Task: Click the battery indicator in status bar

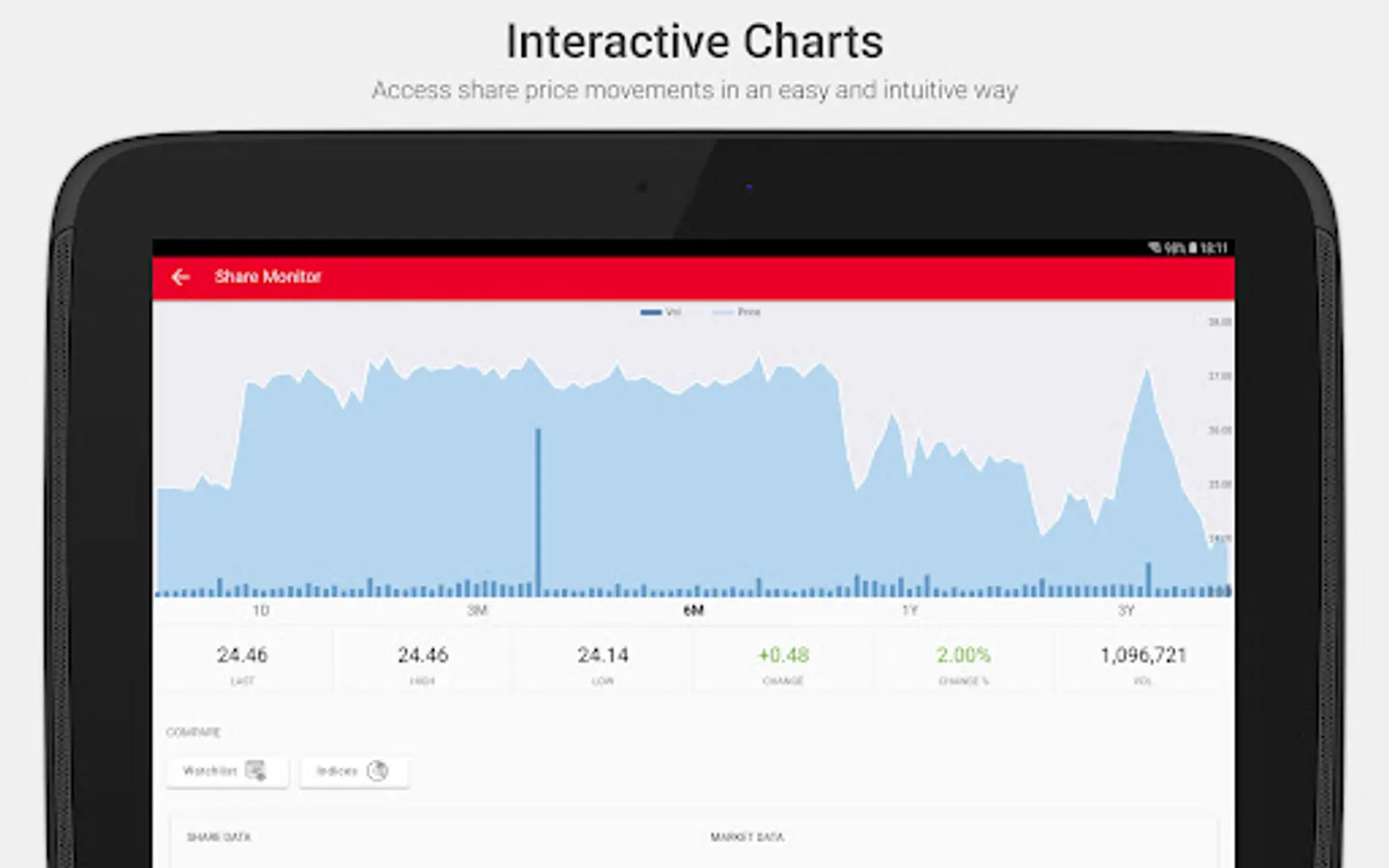Action: click(1192, 248)
